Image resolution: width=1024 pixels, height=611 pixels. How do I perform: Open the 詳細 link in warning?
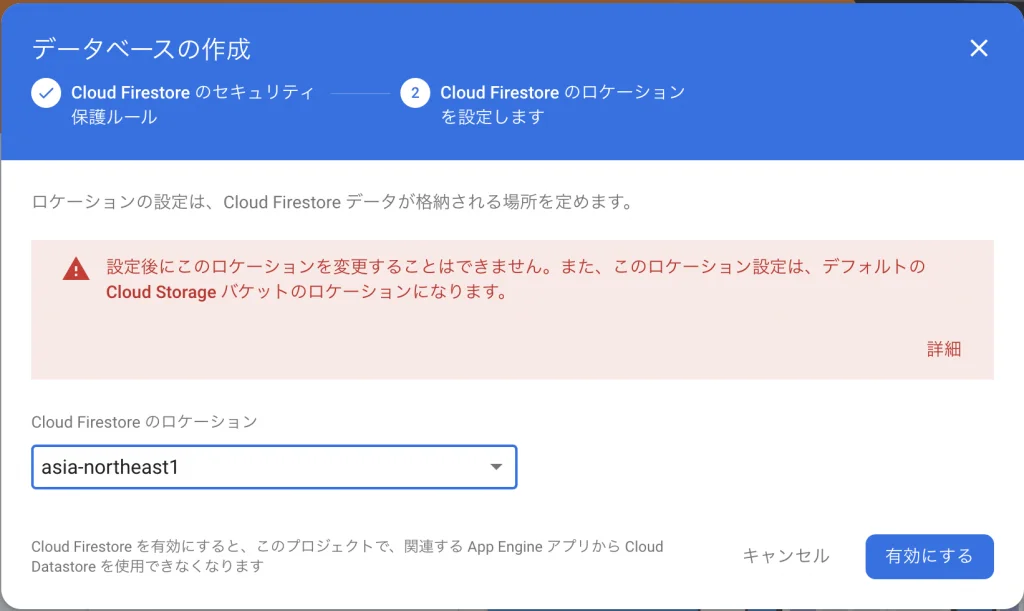pos(943,349)
